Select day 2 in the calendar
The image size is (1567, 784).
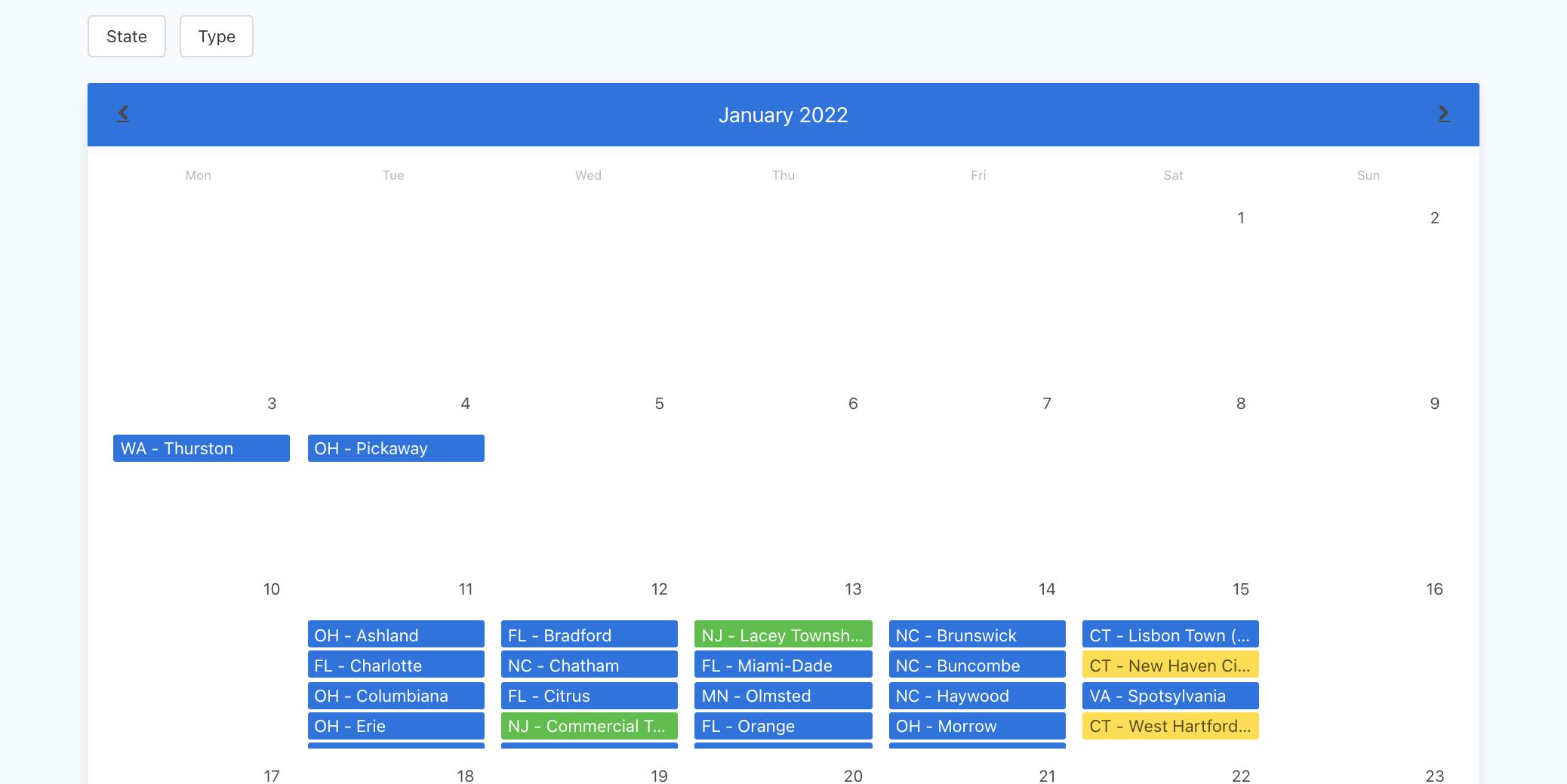[x=1435, y=218]
